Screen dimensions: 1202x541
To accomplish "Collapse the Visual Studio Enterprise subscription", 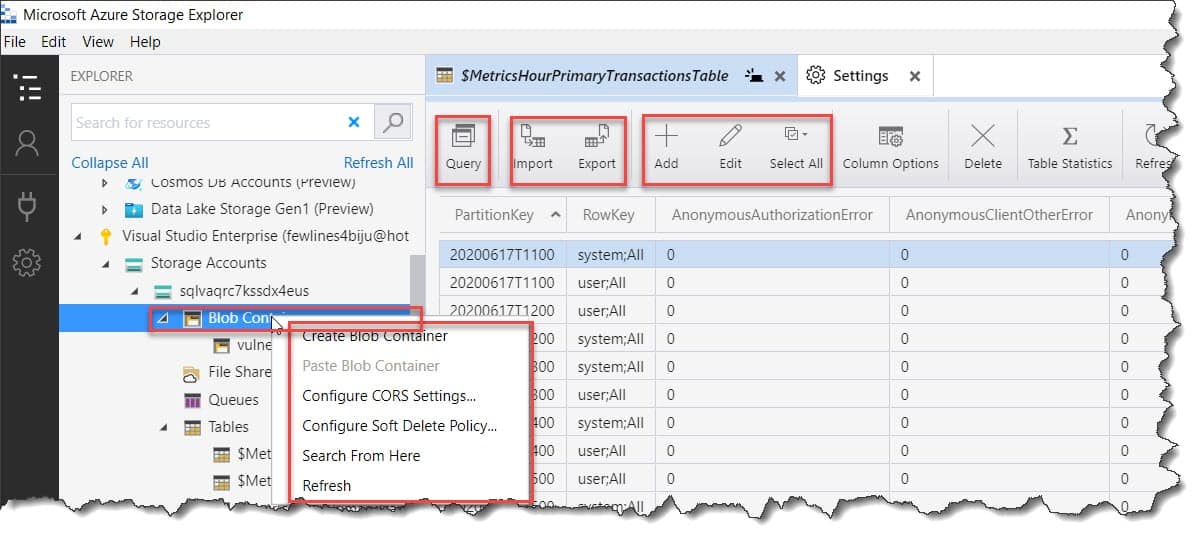I will point(79,236).
